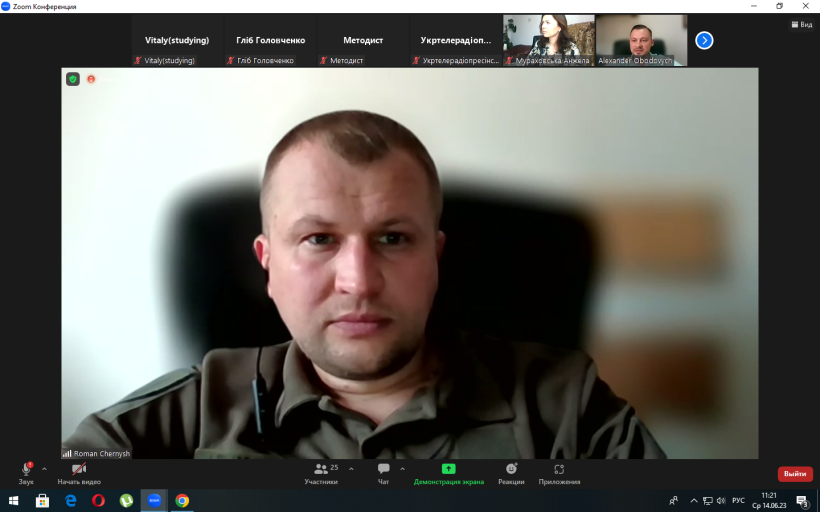Screen dimensions: 820x512
Task: Show hidden system tray icons
Action: (694, 500)
